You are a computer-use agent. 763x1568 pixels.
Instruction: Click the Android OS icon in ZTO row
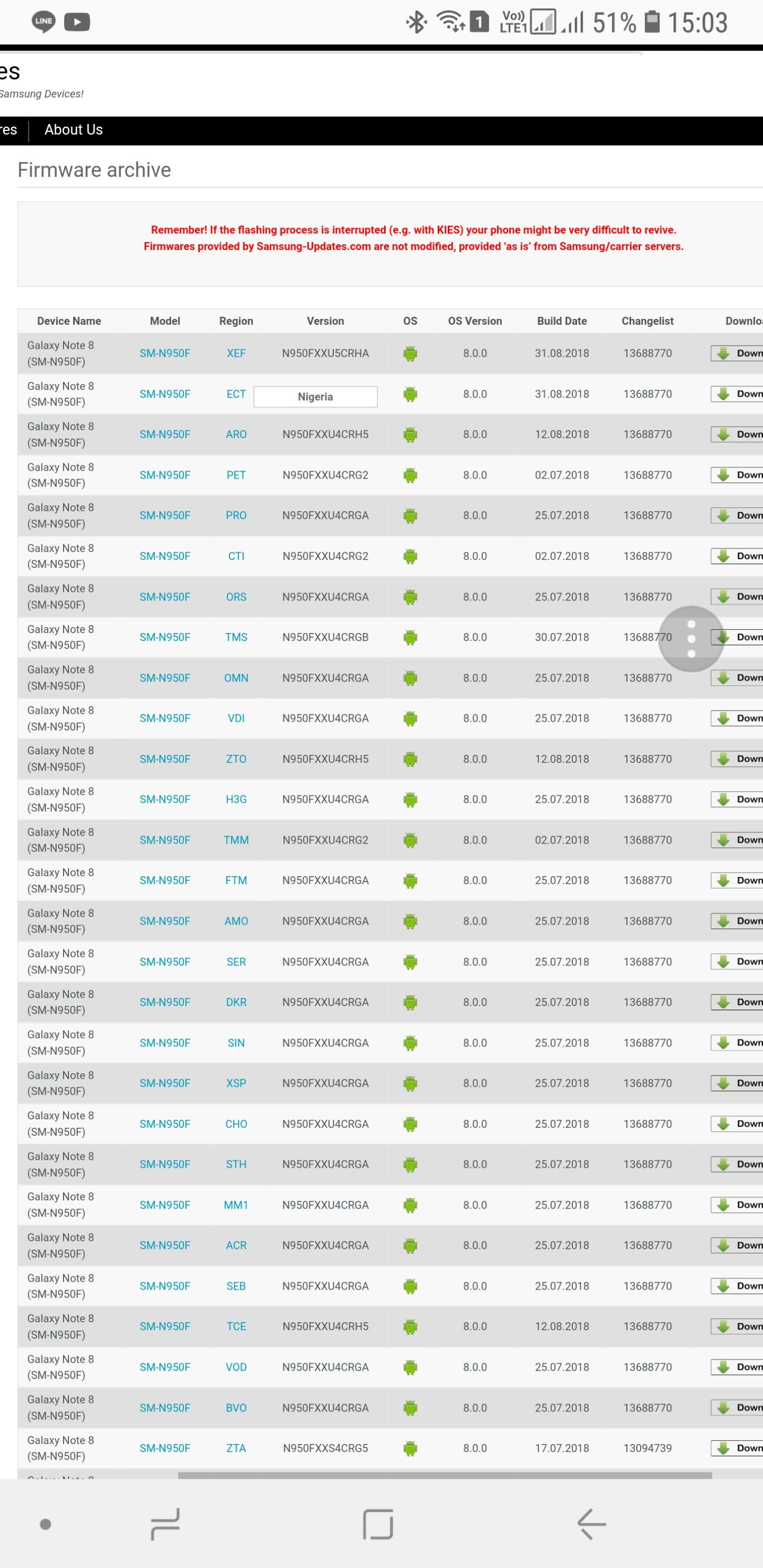point(410,759)
